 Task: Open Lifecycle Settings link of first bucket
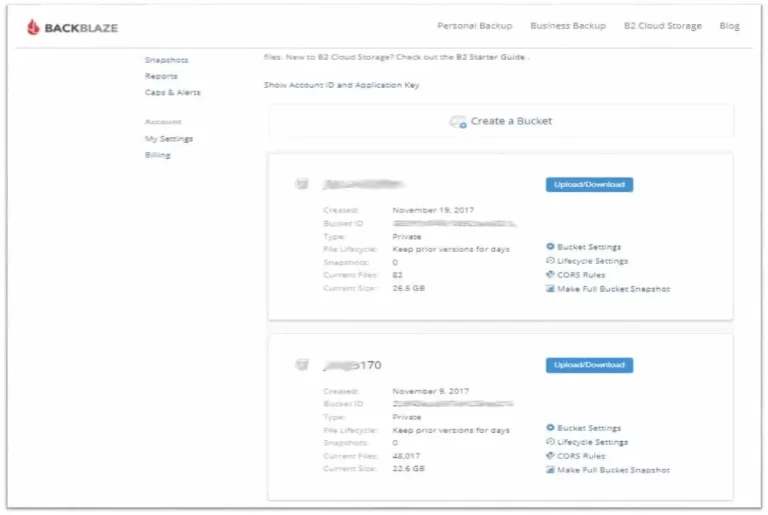click(x=593, y=261)
